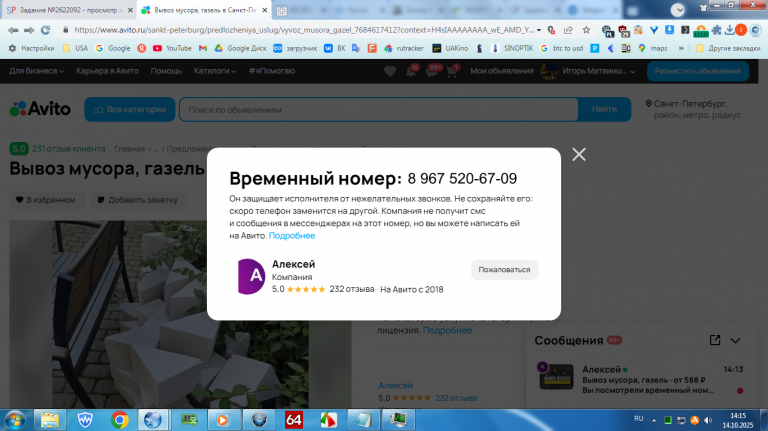Image resolution: width=768 pixels, height=431 pixels.
Task: Expand the Игорь Матвииш... profile menu
Action: click(588, 72)
